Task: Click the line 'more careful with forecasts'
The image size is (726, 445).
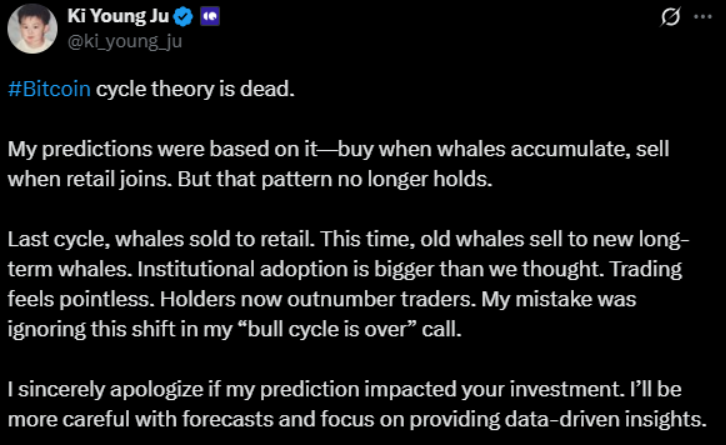Action: pos(357,419)
